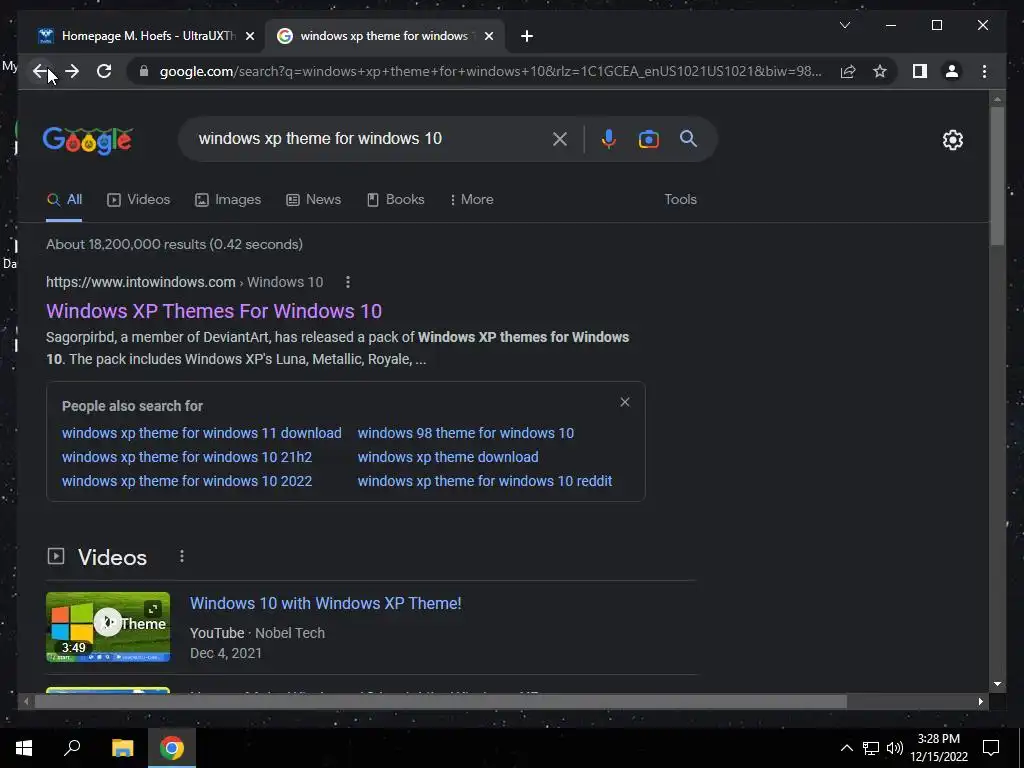Switch to Images results
This screenshot has width=1024, height=768.
tap(228, 200)
